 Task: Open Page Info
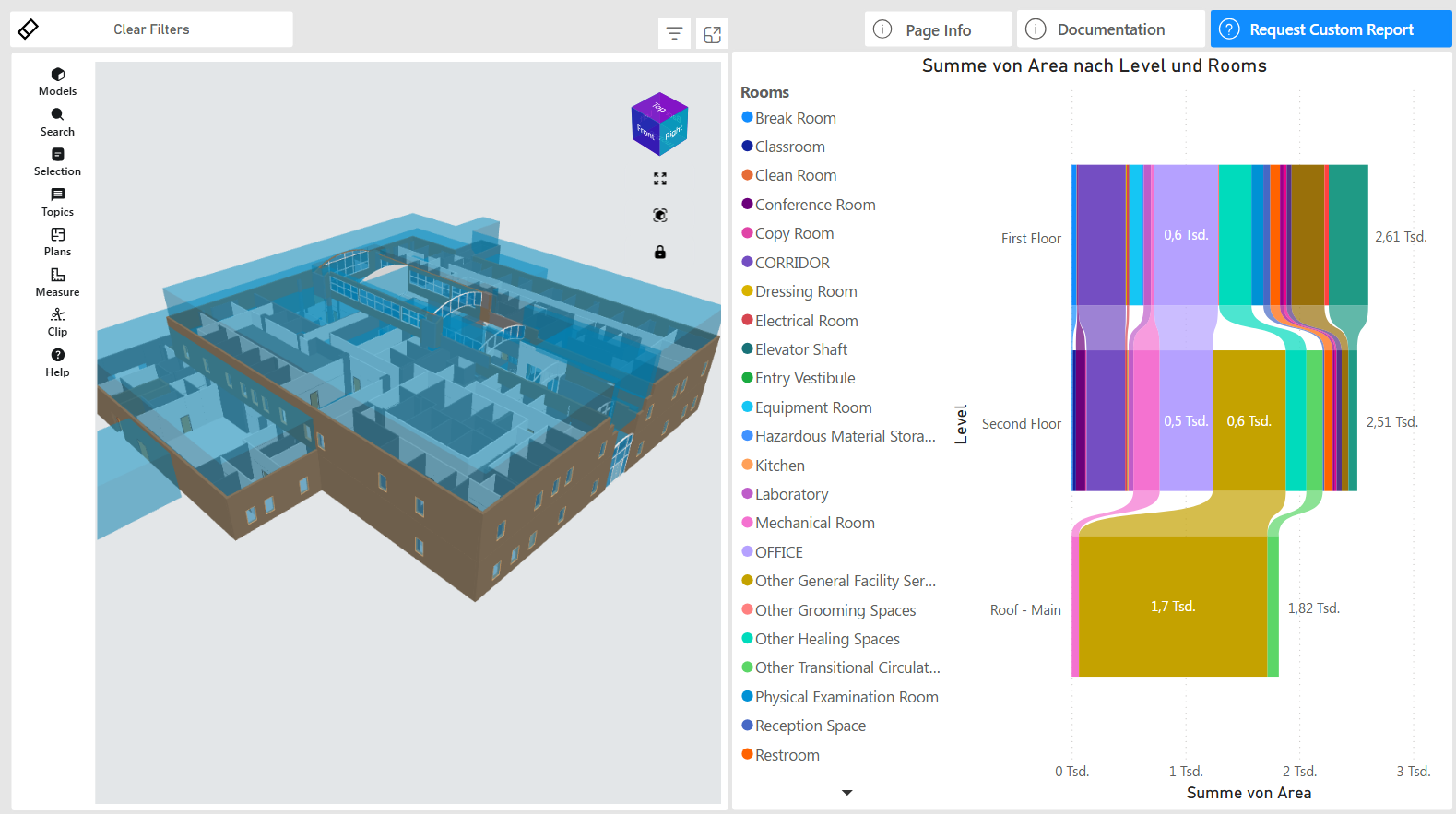(x=938, y=29)
